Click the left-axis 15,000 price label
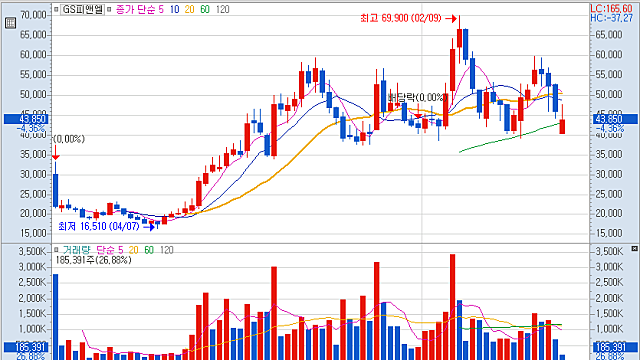Screen dimensions: 640x360 33,233
